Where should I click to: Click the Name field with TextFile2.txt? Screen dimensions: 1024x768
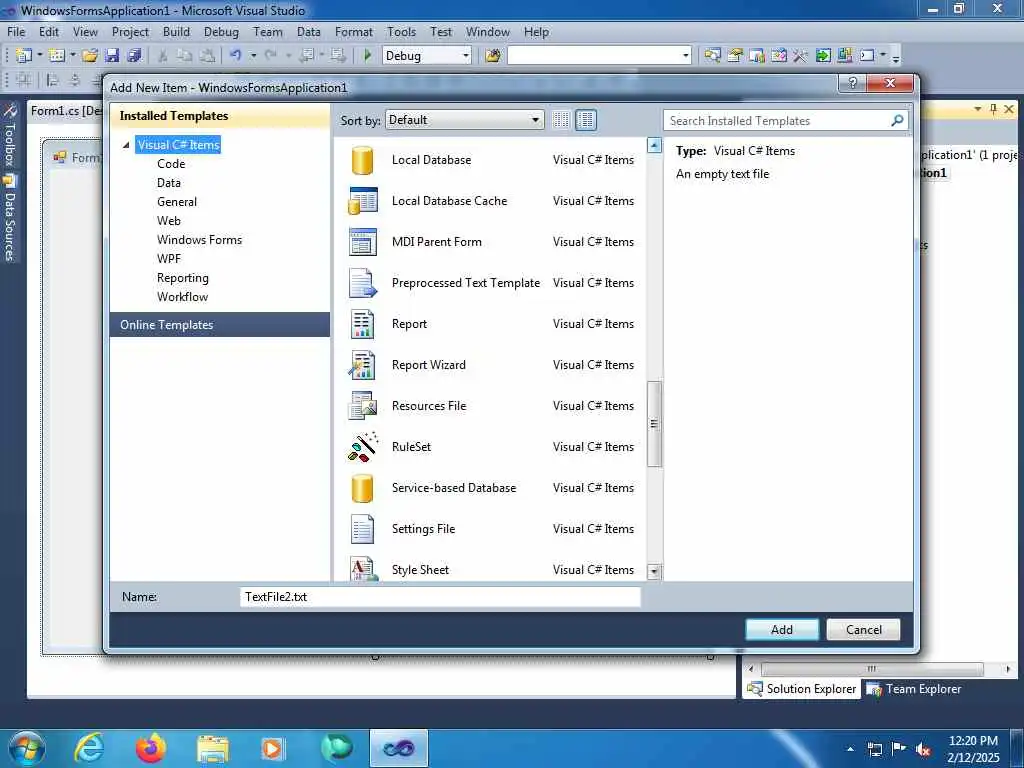[x=440, y=597]
